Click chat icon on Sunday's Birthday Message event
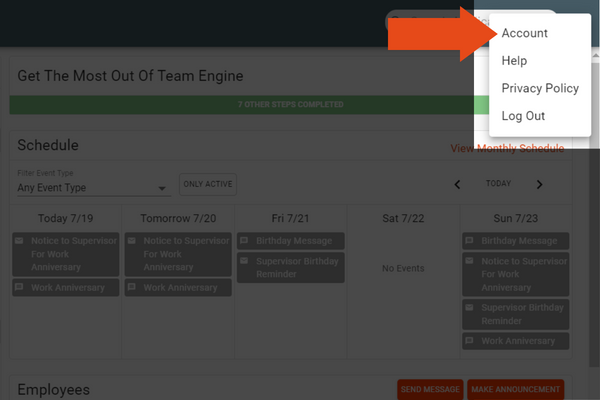 tap(469, 241)
